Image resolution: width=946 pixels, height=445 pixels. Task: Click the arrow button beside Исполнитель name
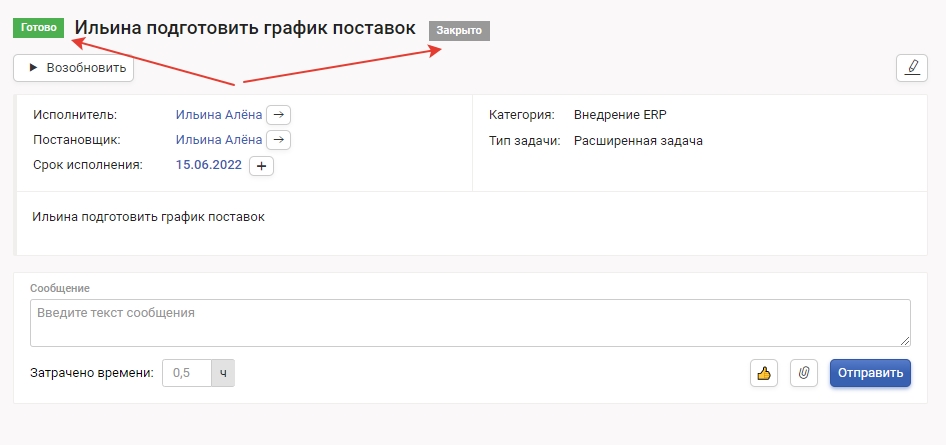point(279,114)
